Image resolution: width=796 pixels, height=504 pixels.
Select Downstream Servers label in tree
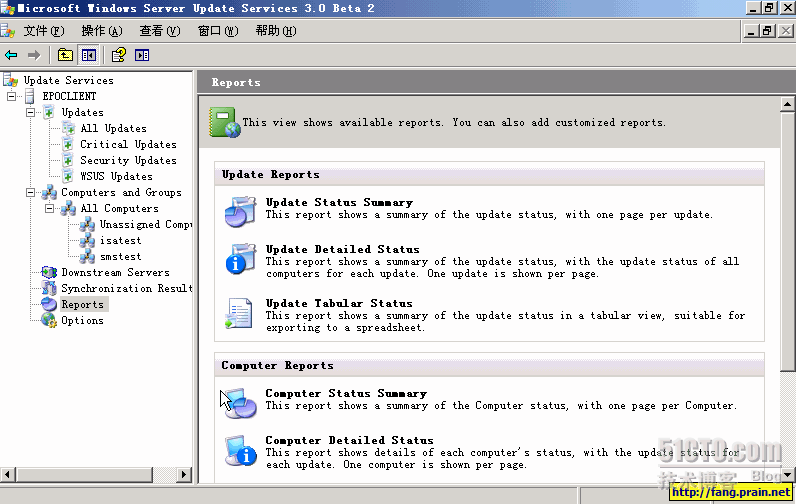(x=115, y=273)
